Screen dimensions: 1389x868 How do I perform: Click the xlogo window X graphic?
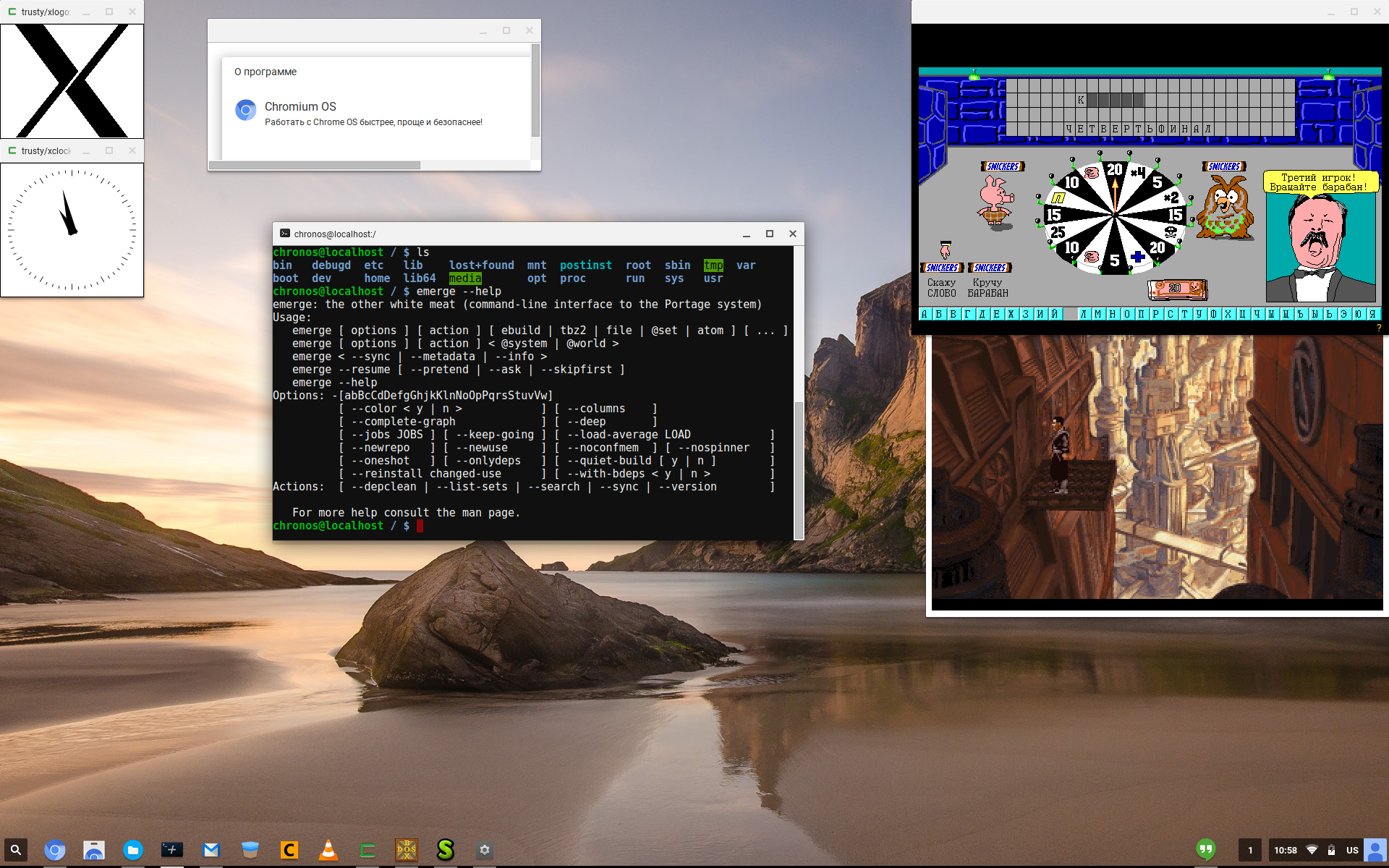pyautogui.click(x=72, y=80)
